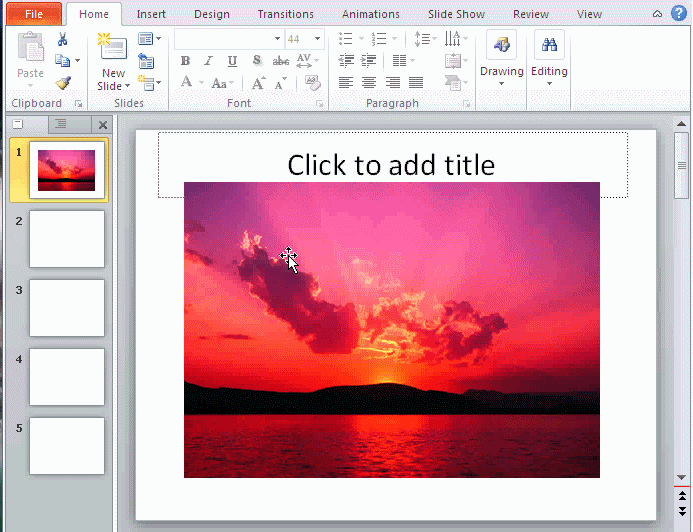Switch to the Transitions tab
The height and width of the screenshot is (532, 693).
pos(285,14)
